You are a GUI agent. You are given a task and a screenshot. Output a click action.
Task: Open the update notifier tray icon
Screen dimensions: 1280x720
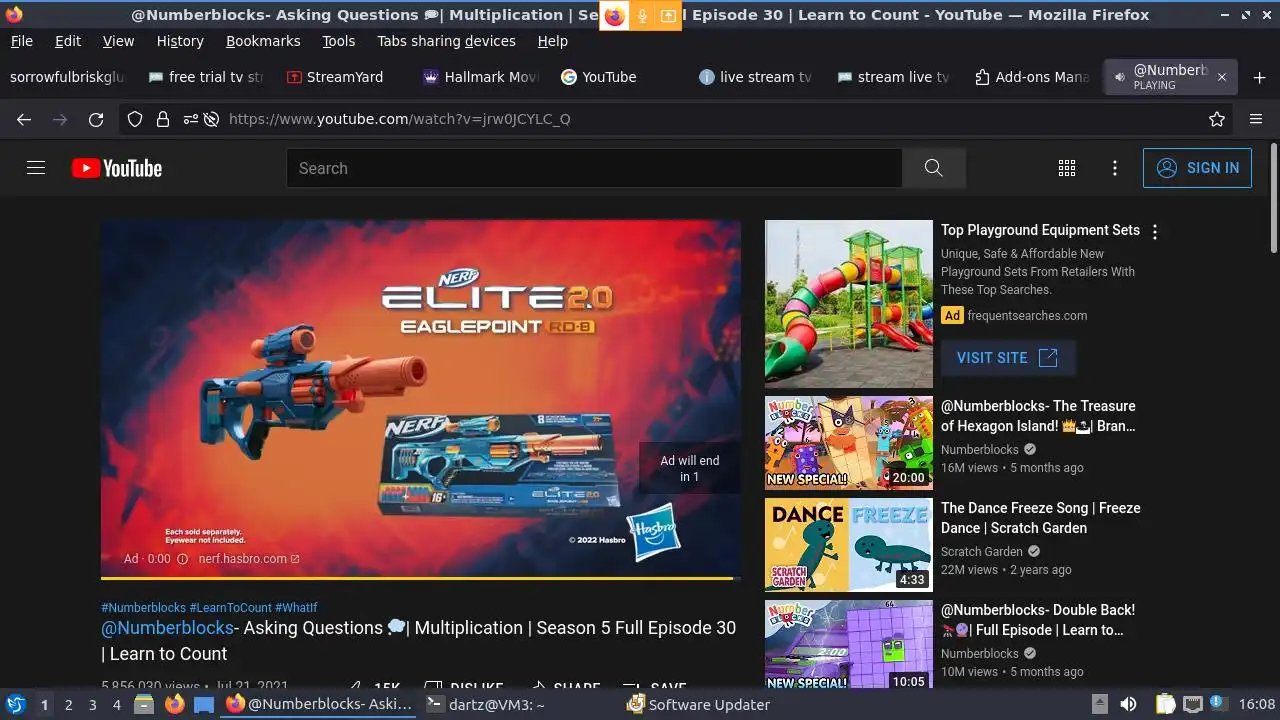pos(1217,703)
